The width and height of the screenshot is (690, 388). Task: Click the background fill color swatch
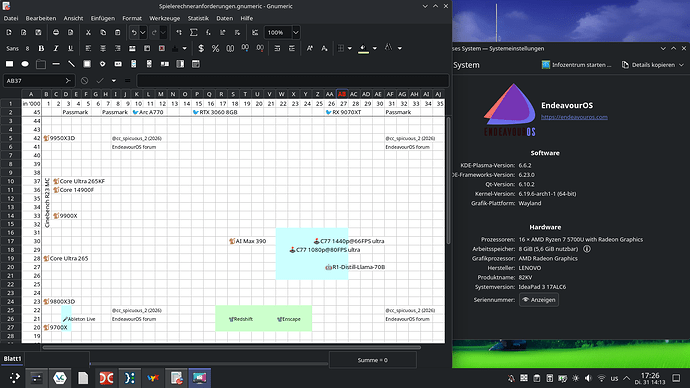pos(363,48)
